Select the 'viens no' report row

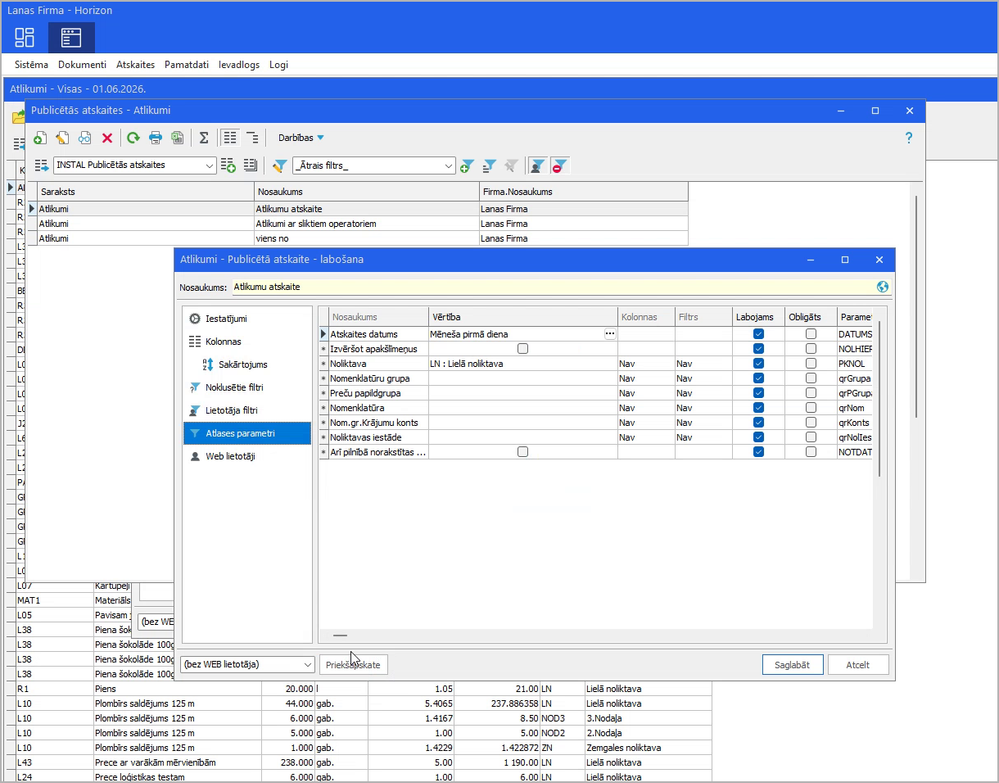click(357, 238)
